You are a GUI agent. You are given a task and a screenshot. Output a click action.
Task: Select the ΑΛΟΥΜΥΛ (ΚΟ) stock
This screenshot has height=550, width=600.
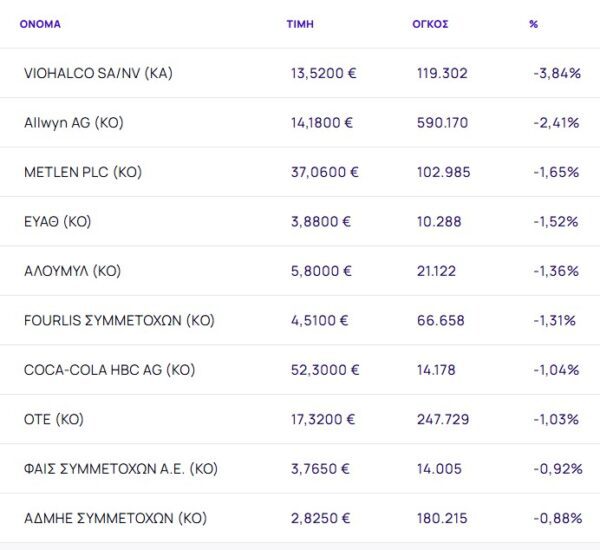coord(72,271)
